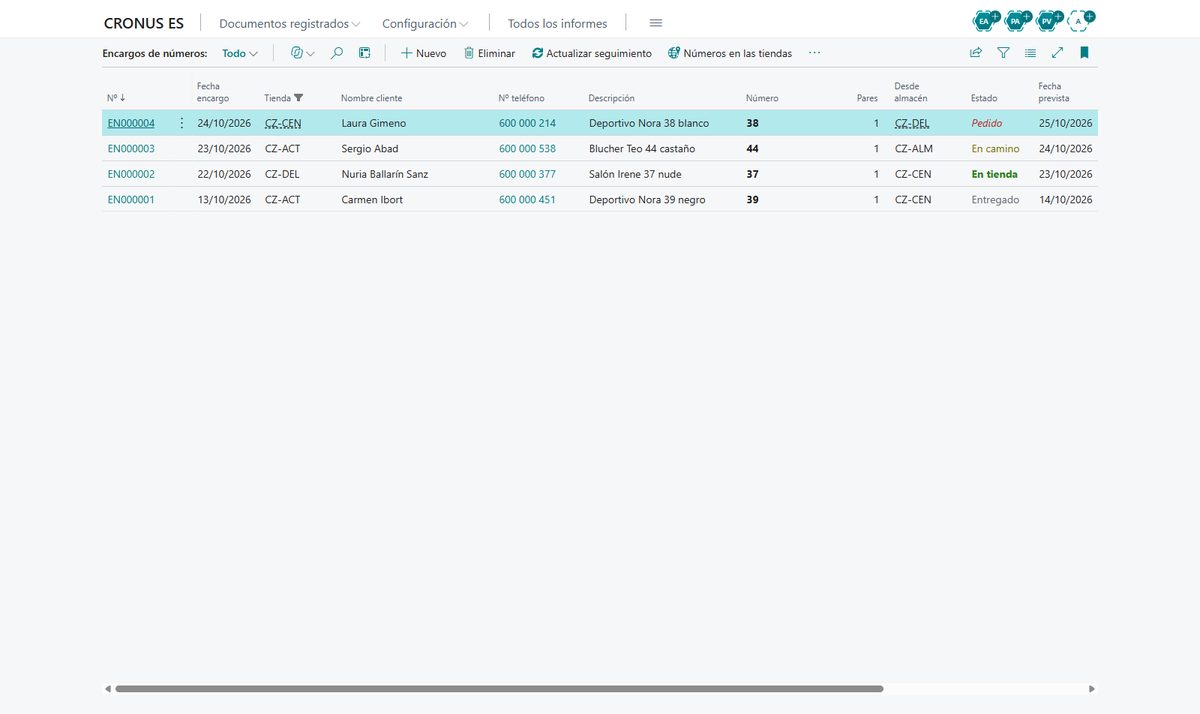Click the scrollbar left arrow
The height and width of the screenshot is (714, 1200).
tap(108, 689)
